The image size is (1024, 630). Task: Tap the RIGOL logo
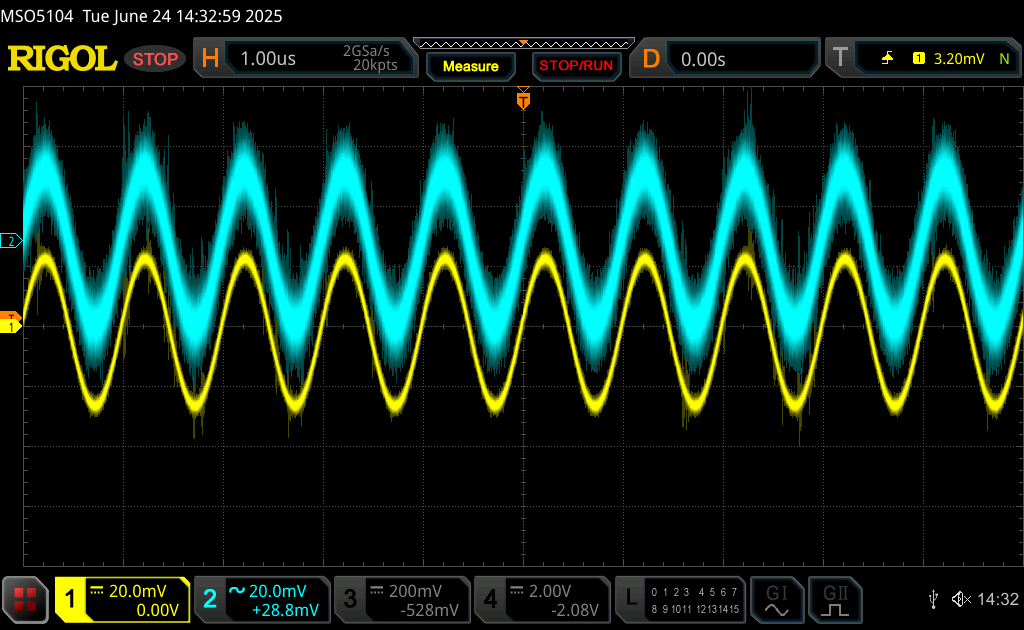pyautogui.click(x=62, y=59)
